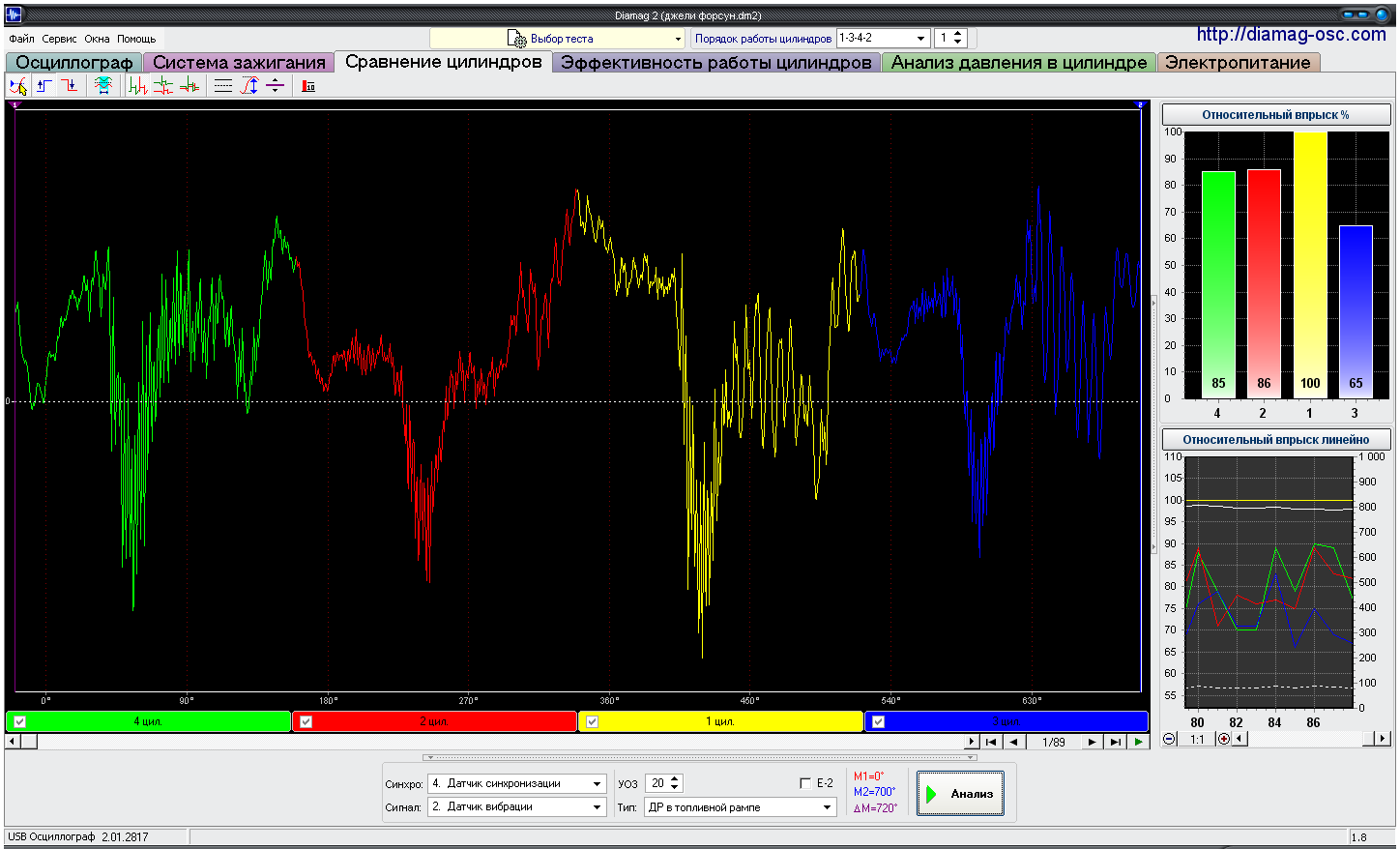This screenshot has width=1400, height=849.
Task: Toggle the 2 цил. red checkbox
Action: 306,721
